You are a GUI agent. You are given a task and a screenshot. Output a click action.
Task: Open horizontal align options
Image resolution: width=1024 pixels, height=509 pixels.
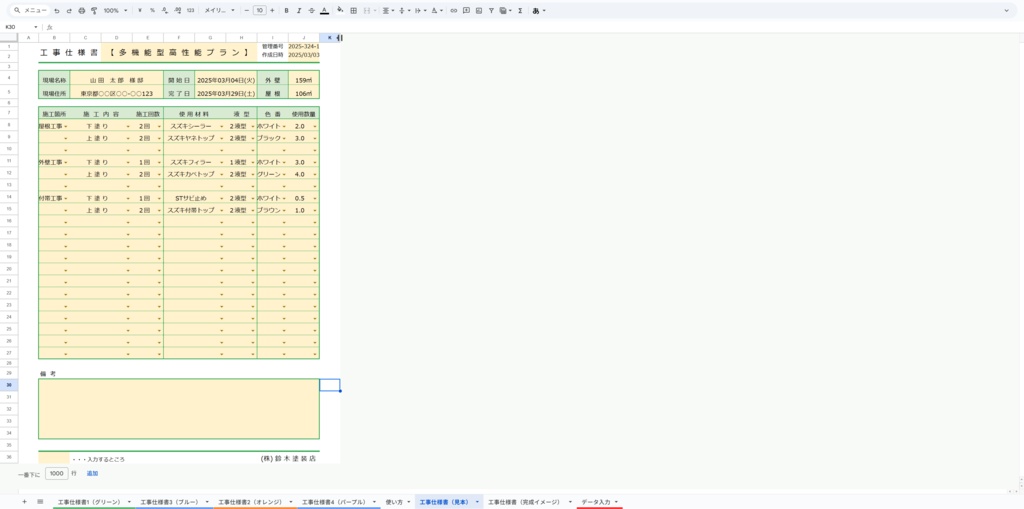[x=387, y=10]
